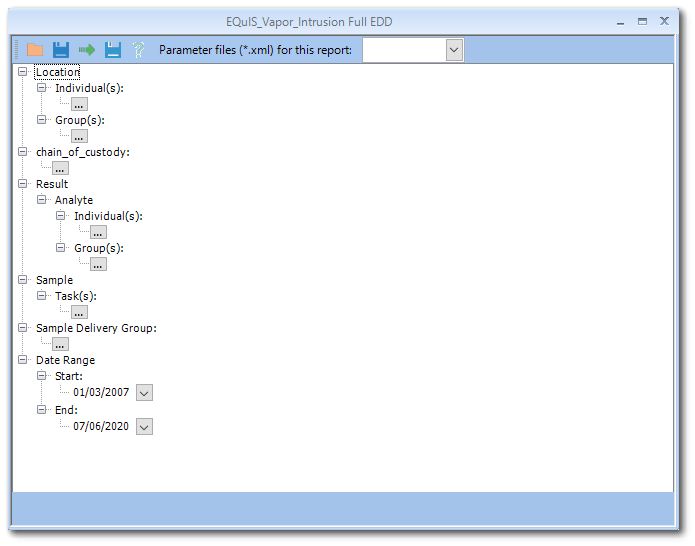Open the End date 07/06/2020 dropdown
This screenshot has height=546, width=695.
click(144, 427)
